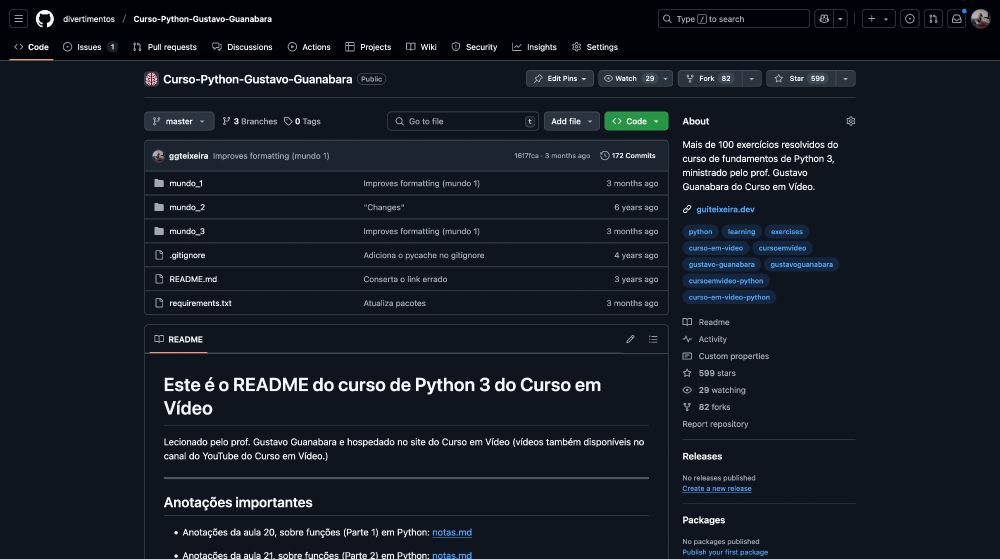The height and width of the screenshot is (559, 1000).
Task: Click Publish your first package link
Action: click(x=725, y=553)
